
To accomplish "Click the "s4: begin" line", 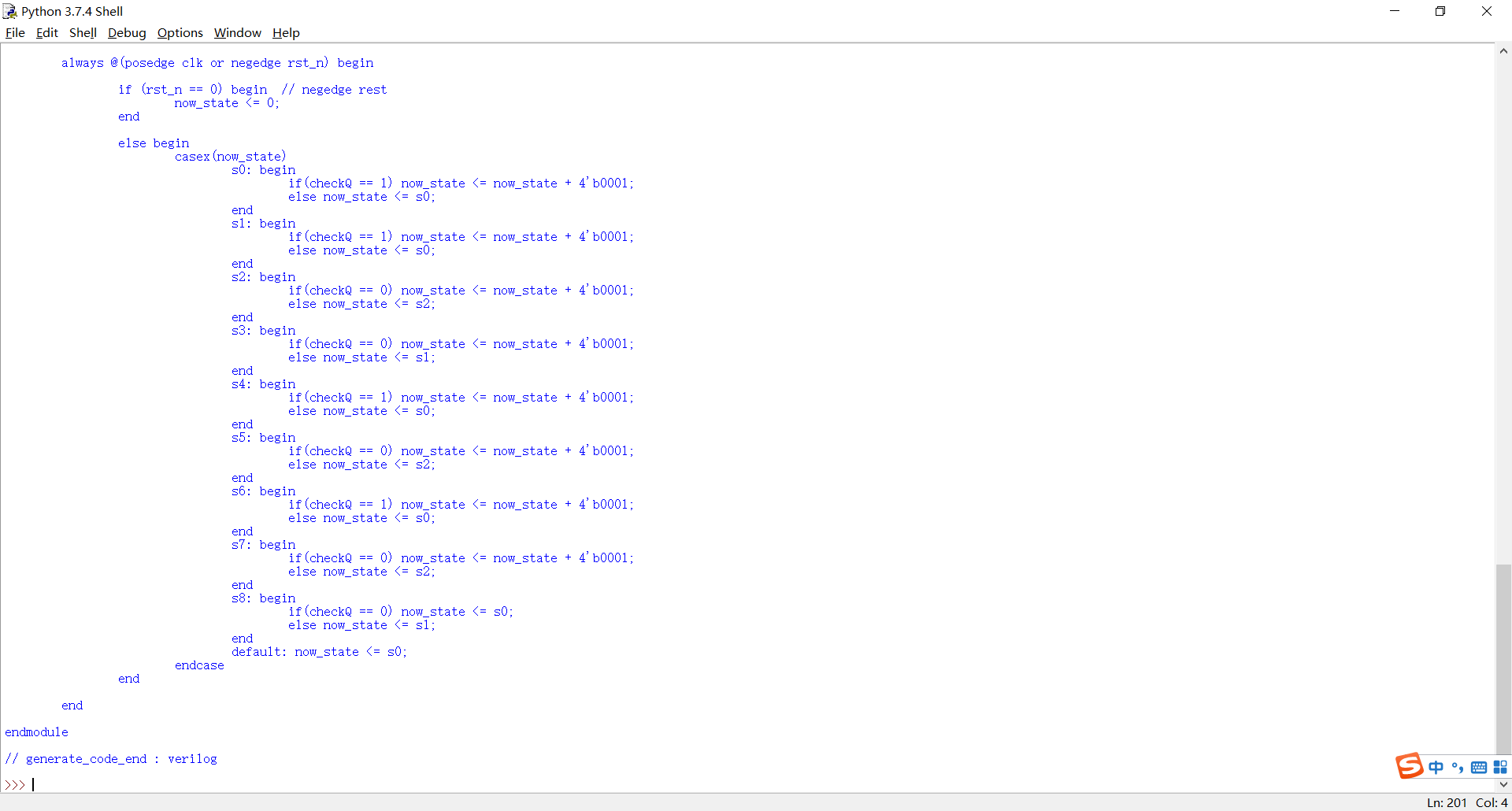I will (x=263, y=384).
